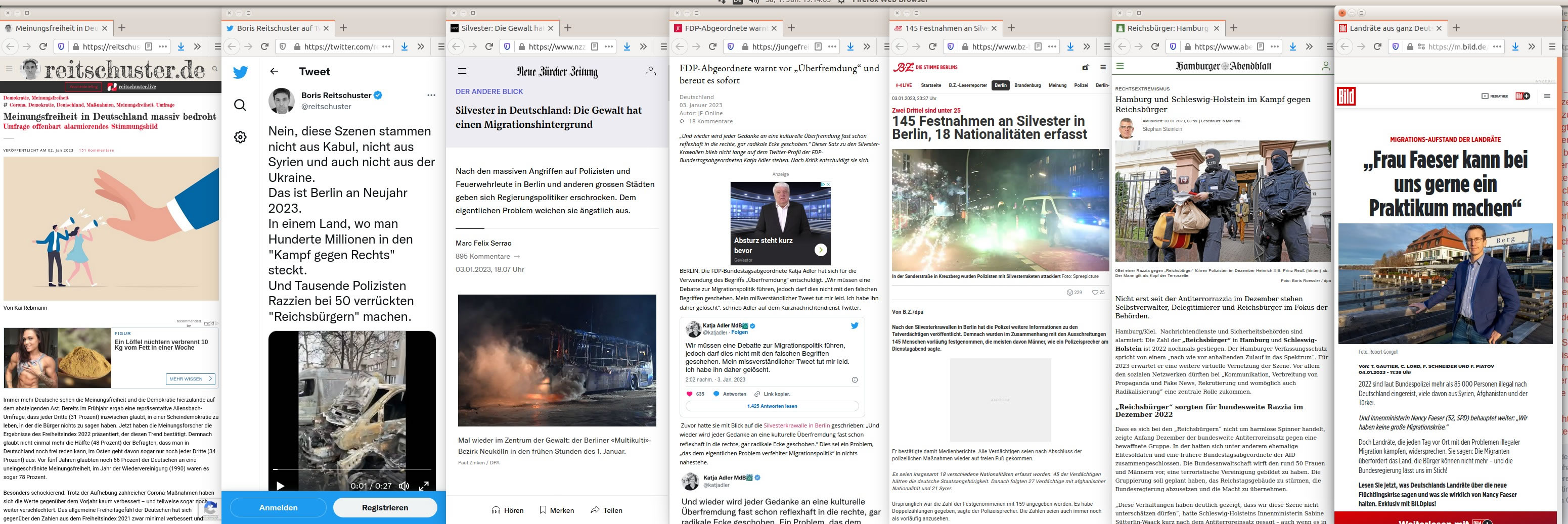Screen dimensions: 1568x524
Task: Click search icon on reitschuster.de header
Action: tap(215, 69)
